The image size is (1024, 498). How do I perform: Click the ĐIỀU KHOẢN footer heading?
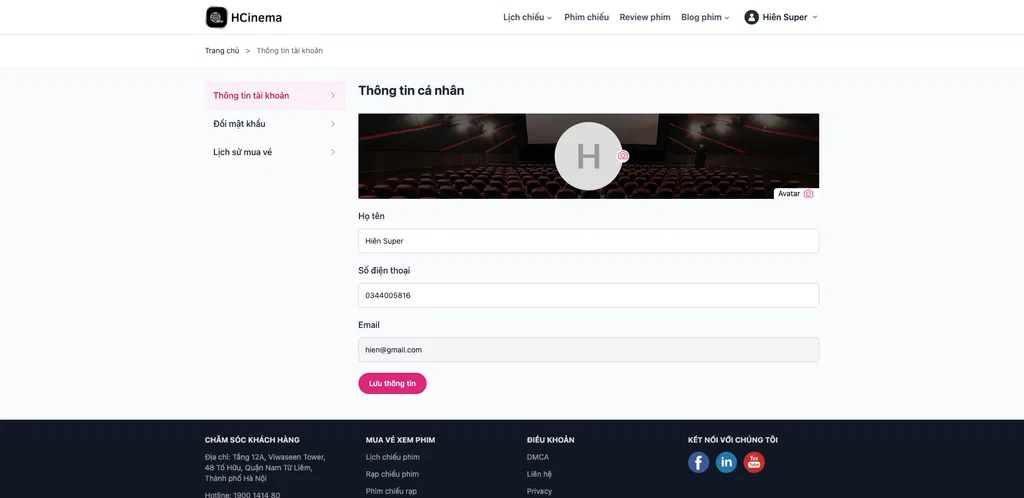(x=551, y=440)
